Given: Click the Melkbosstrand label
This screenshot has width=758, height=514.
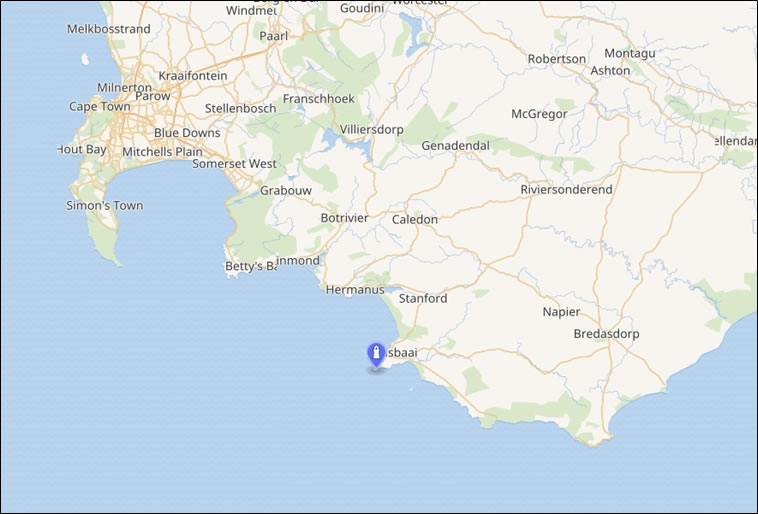Looking at the screenshot, I should pyautogui.click(x=109, y=29).
